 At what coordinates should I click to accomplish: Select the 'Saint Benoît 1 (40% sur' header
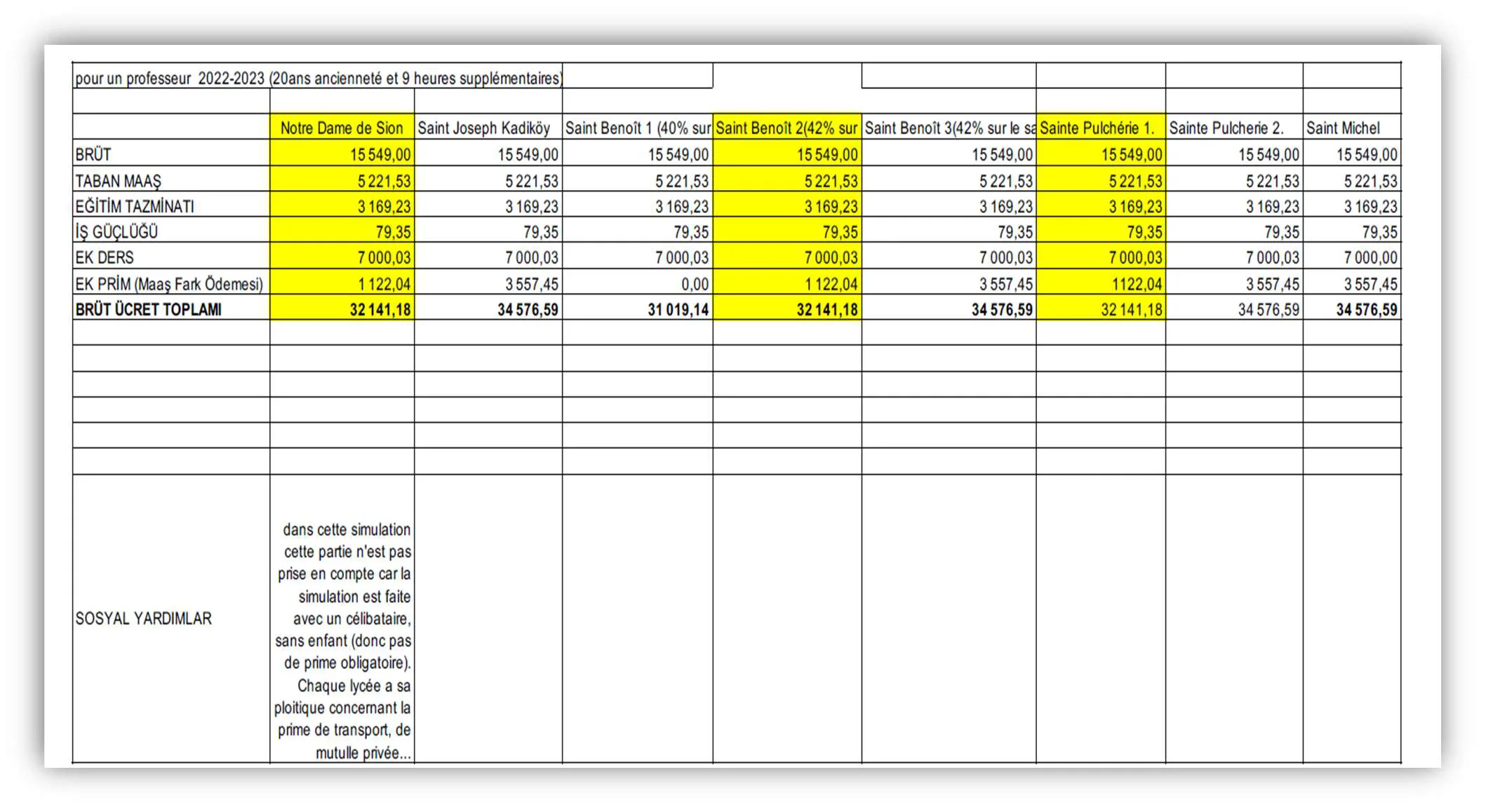[638, 128]
